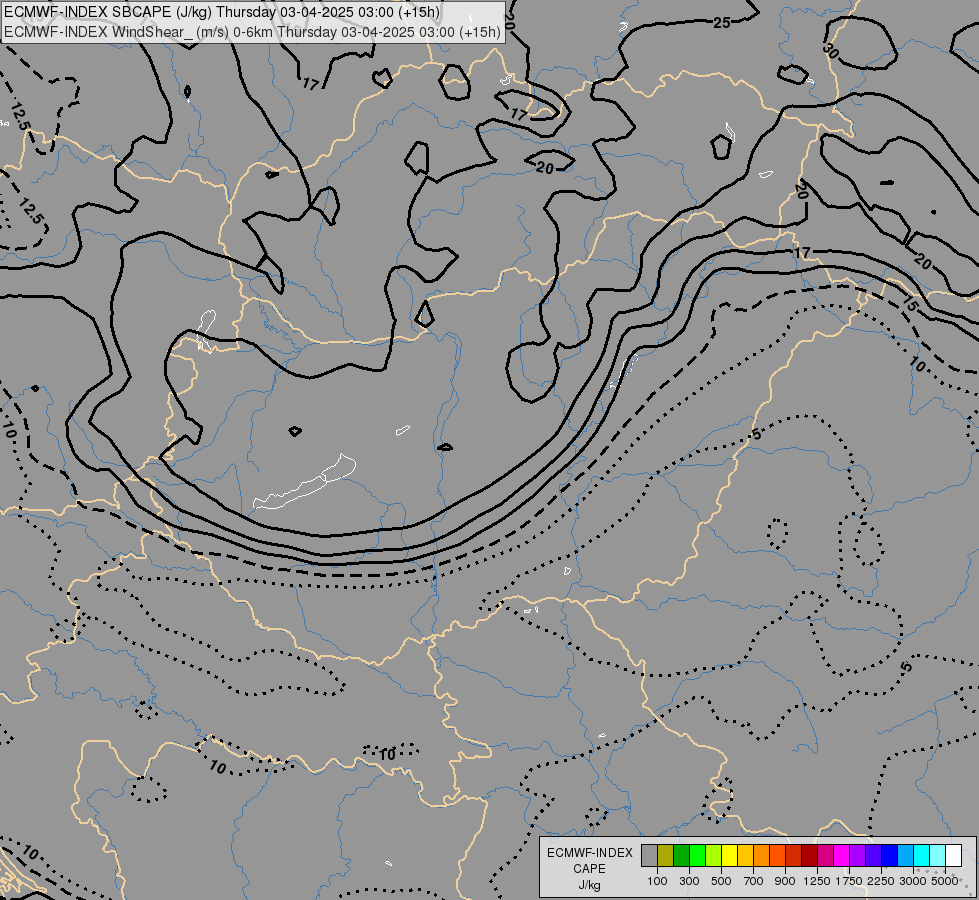Click the contour label 30

point(831,51)
